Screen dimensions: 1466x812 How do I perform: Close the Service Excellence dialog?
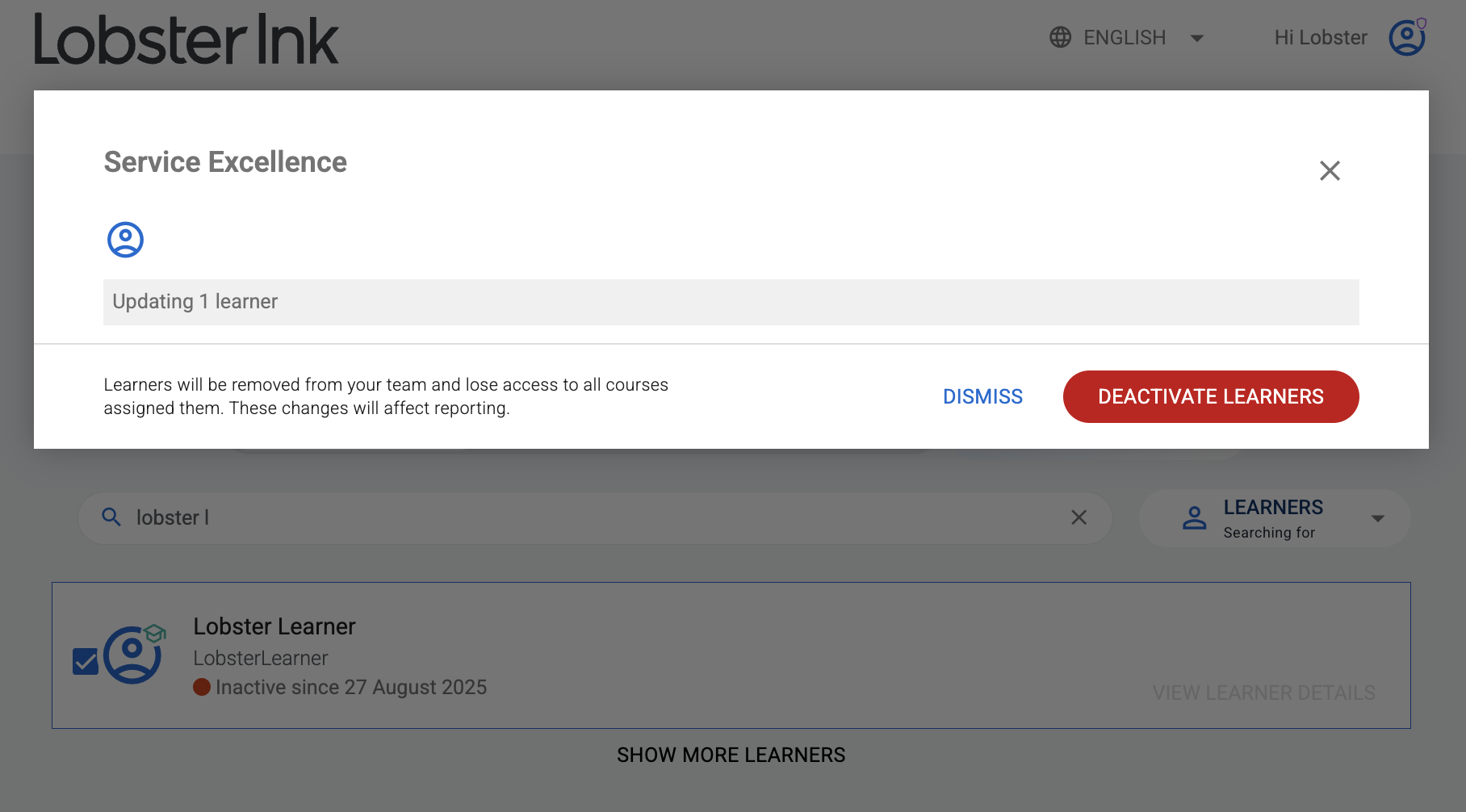[1330, 170]
